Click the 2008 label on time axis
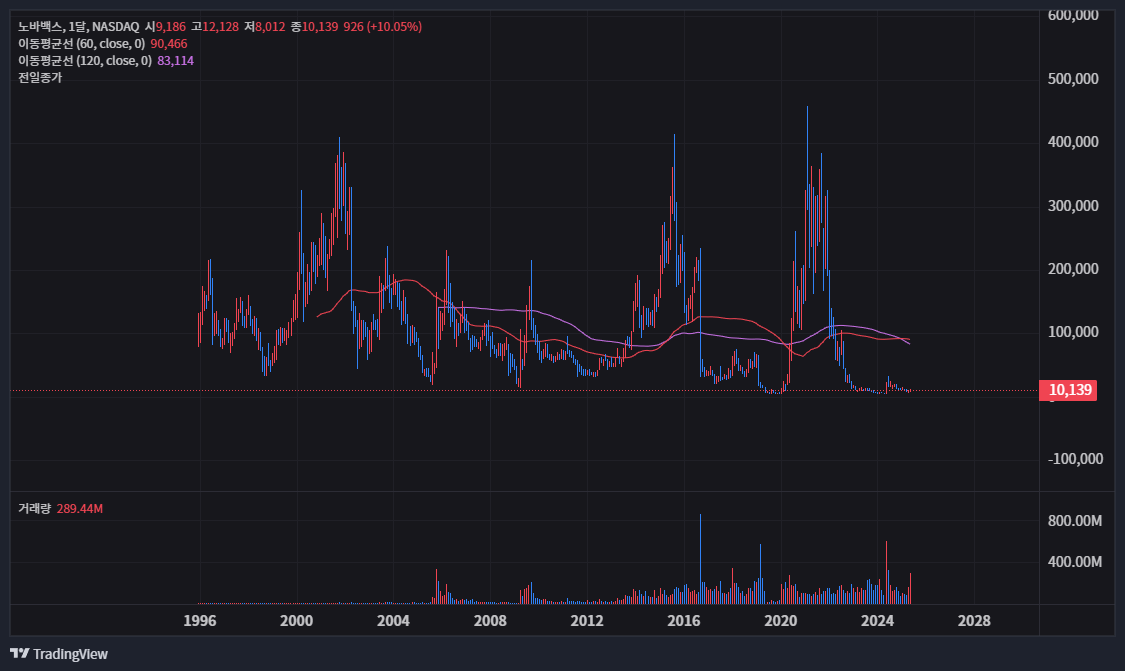1125x671 pixels. [x=490, y=621]
